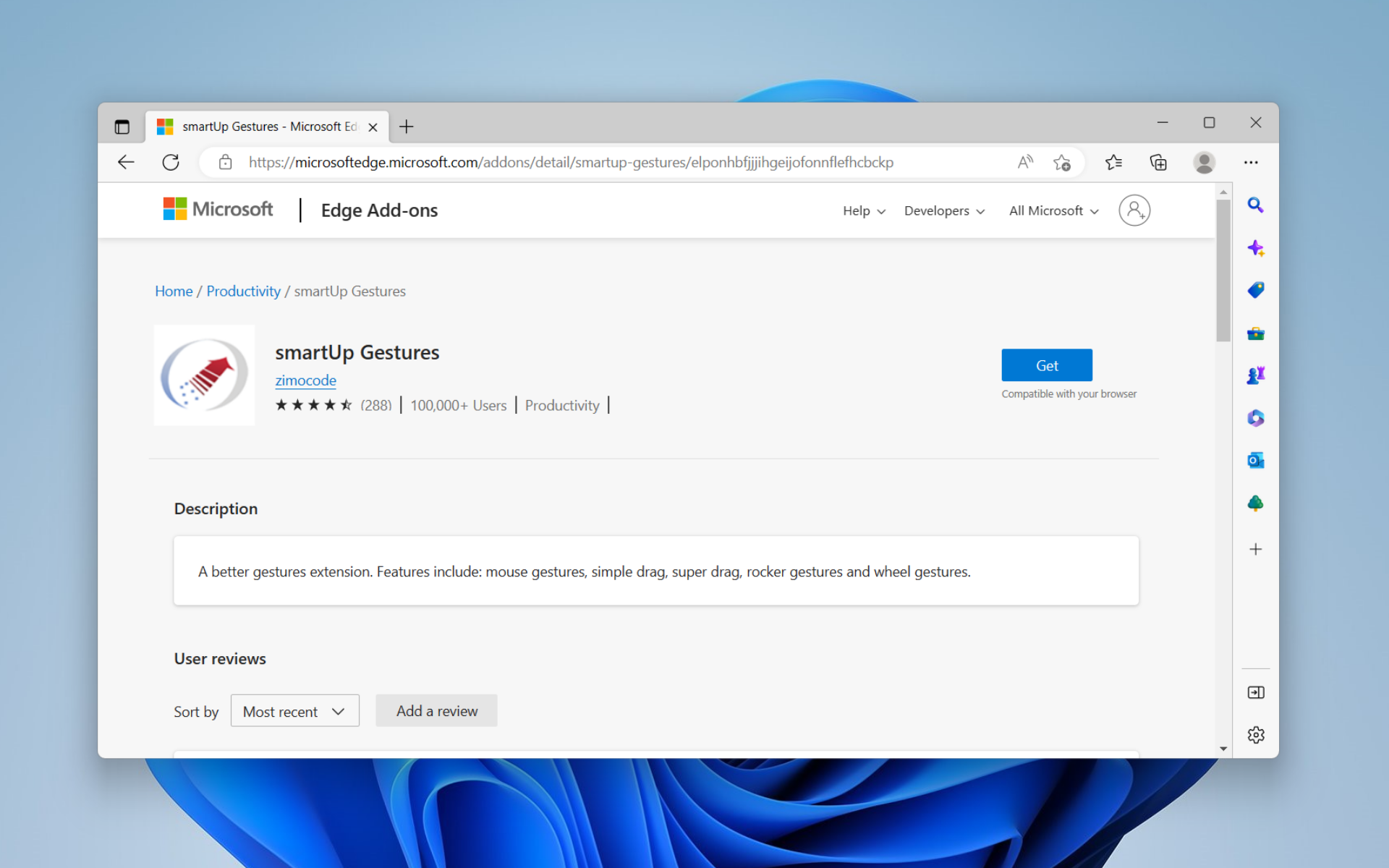
Task: Click the scrollbar up arrow
Action: (1223, 192)
